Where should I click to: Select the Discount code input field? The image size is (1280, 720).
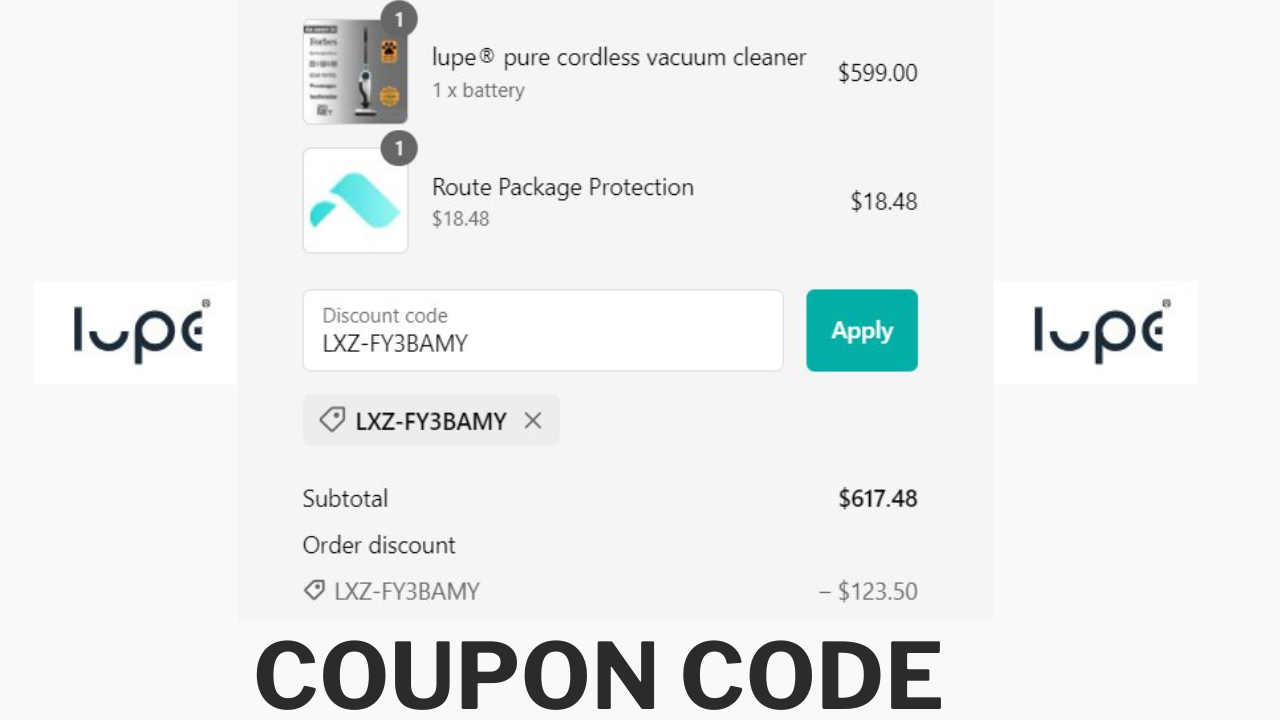pyautogui.click(x=543, y=330)
